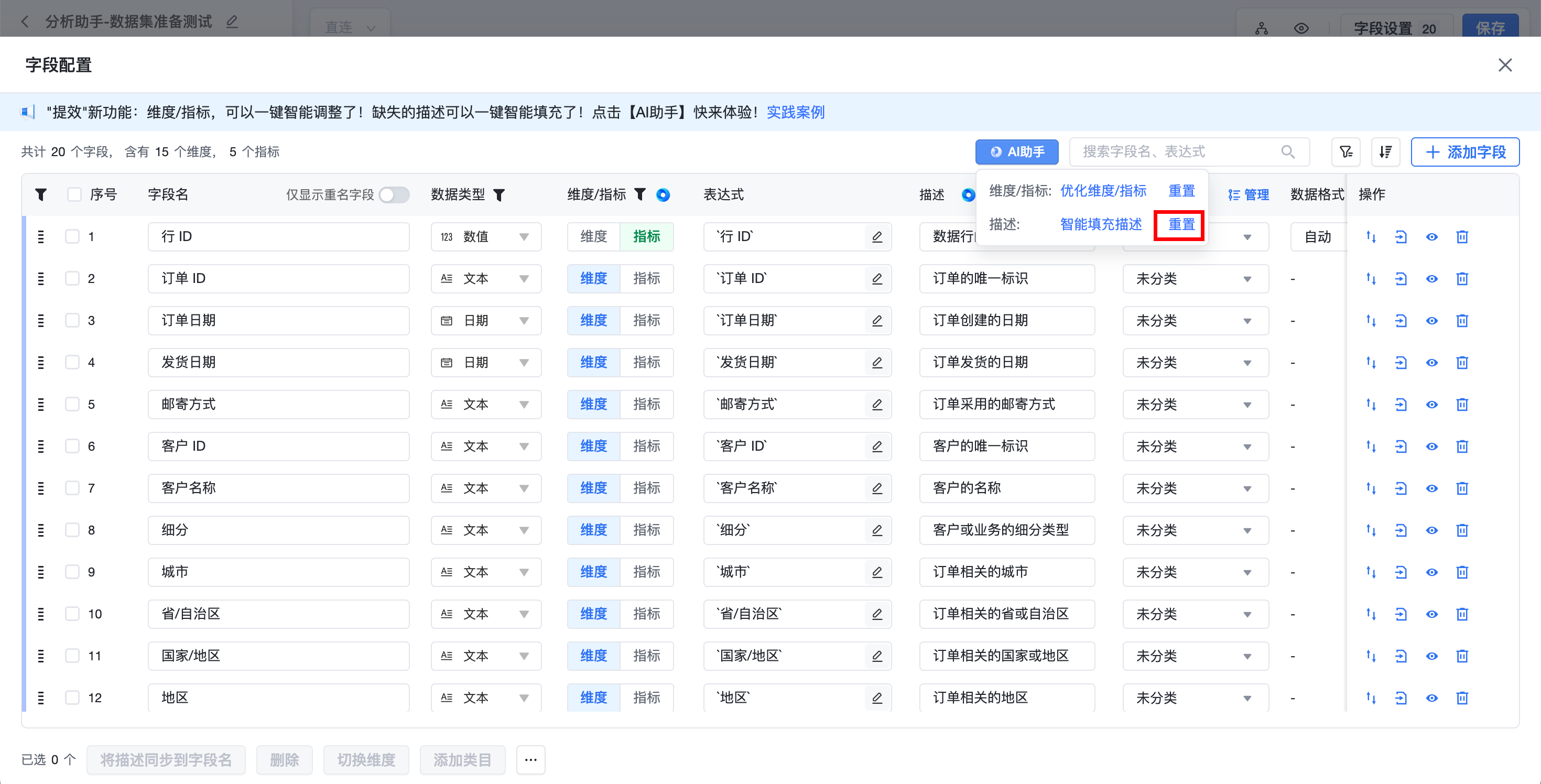Image resolution: width=1541 pixels, height=784 pixels.
Task: Edit expression pencil for 订单日期
Action: point(877,321)
